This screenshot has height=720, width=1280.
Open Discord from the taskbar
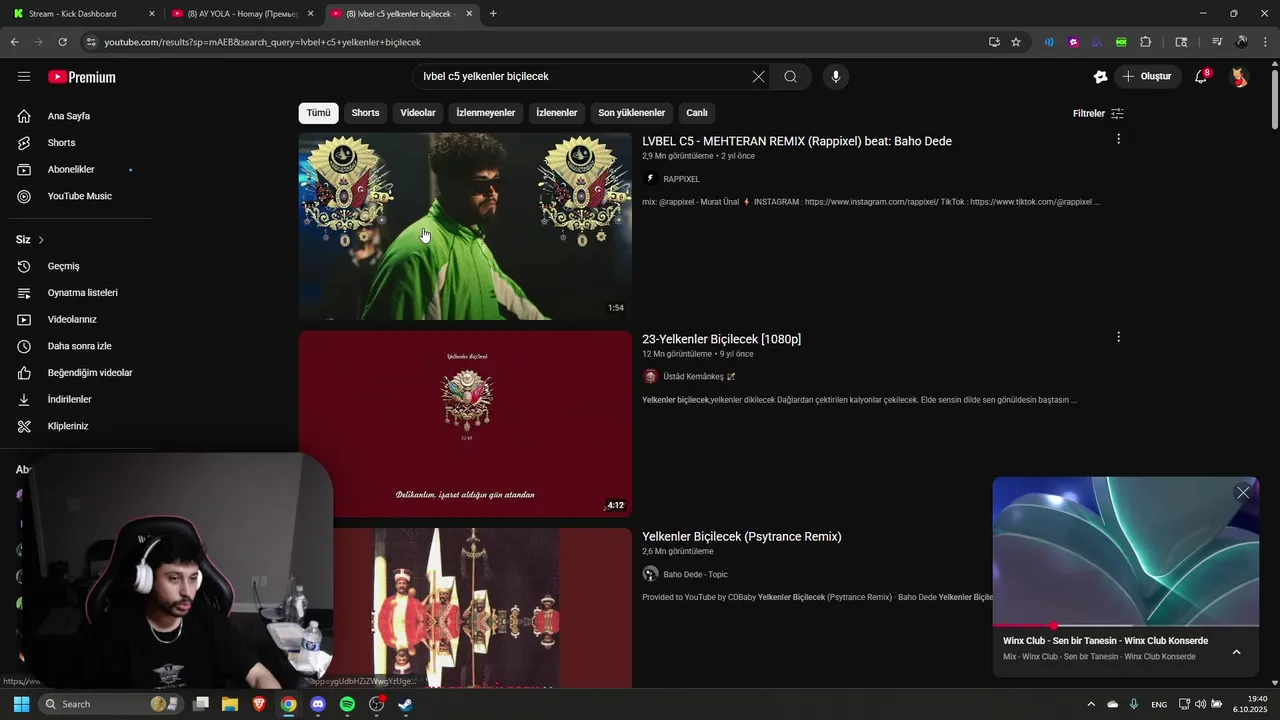click(318, 704)
